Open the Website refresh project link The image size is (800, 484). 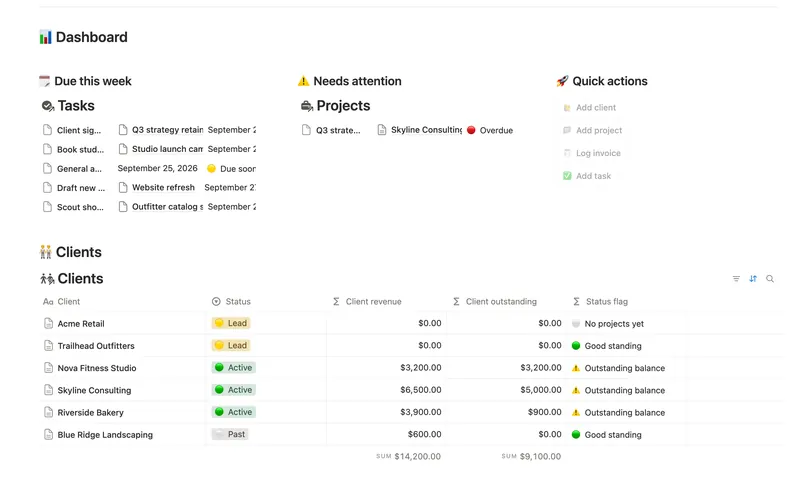(x=163, y=188)
